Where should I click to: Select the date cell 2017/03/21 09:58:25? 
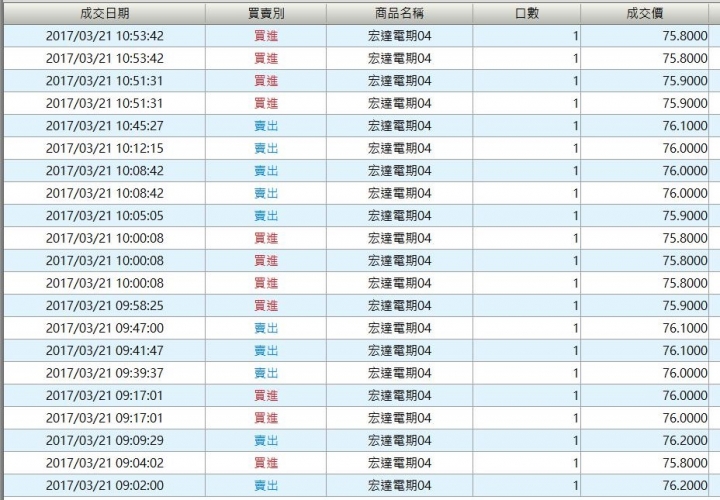[105, 306]
